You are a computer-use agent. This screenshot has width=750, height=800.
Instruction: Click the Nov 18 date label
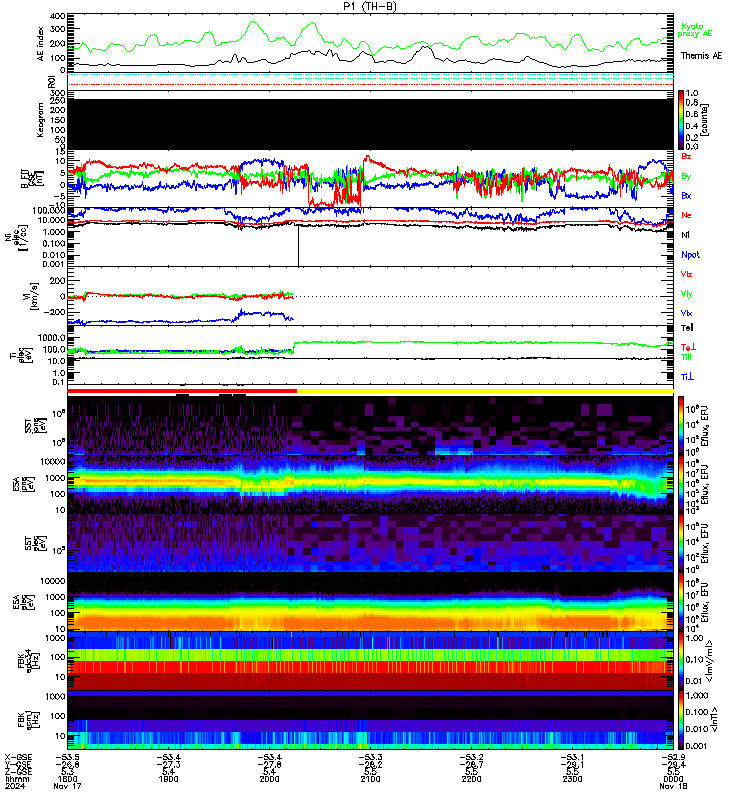(x=673, y=786)
